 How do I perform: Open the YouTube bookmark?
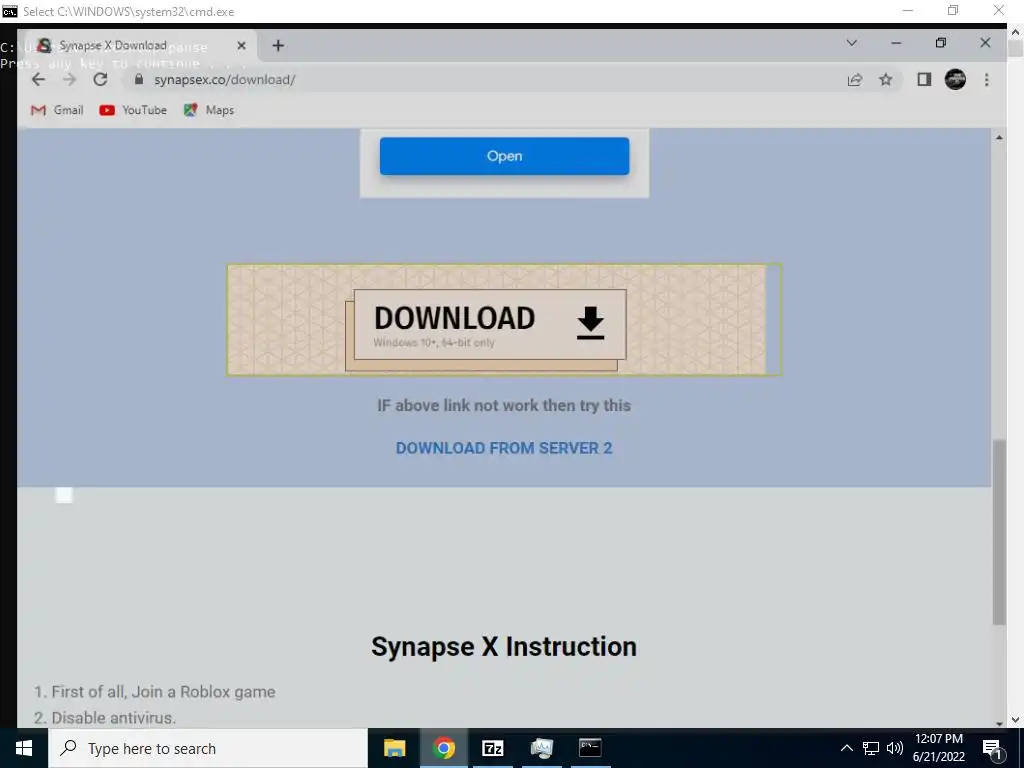(133, 110)
